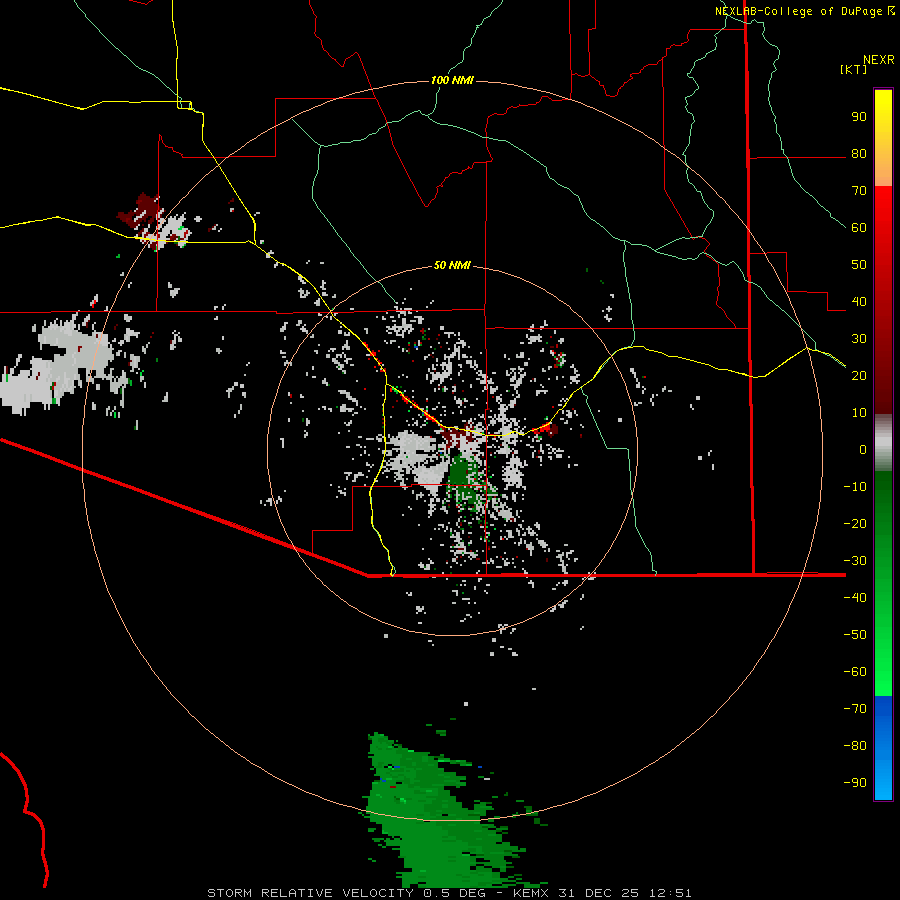Click the dark red echo in the upper left
The image size is (900, 900).
pos(141,211)
